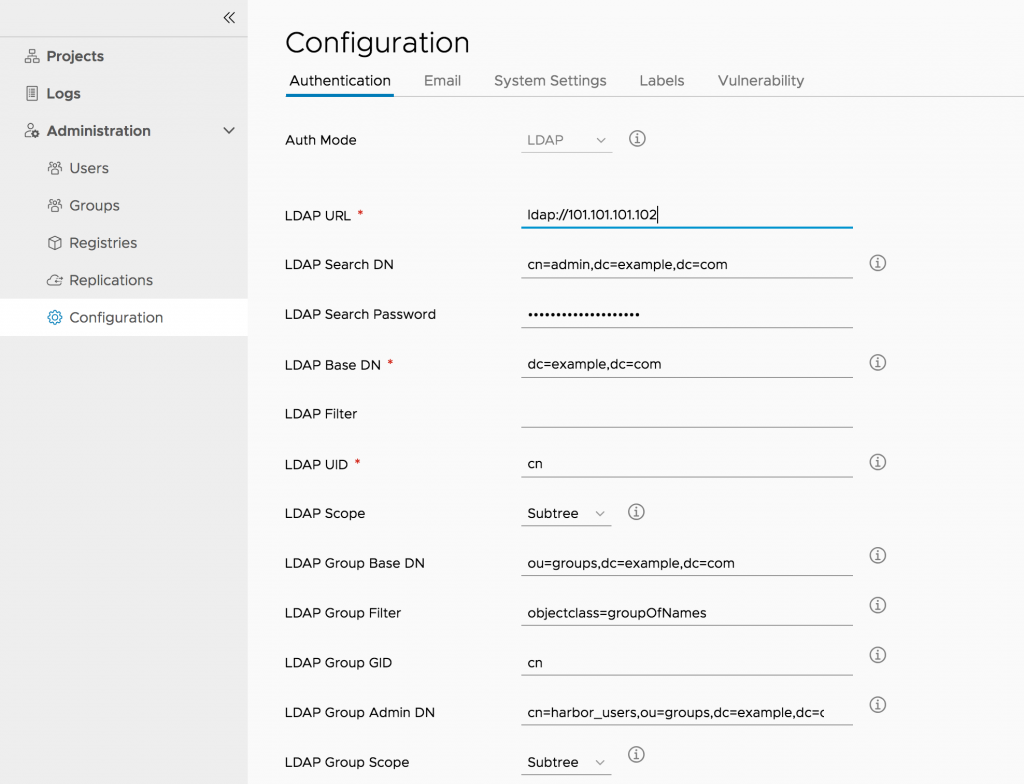Switch to the Authentication tab
Viewport: 1024px width, 784px height.
click(x=340, y=81)
